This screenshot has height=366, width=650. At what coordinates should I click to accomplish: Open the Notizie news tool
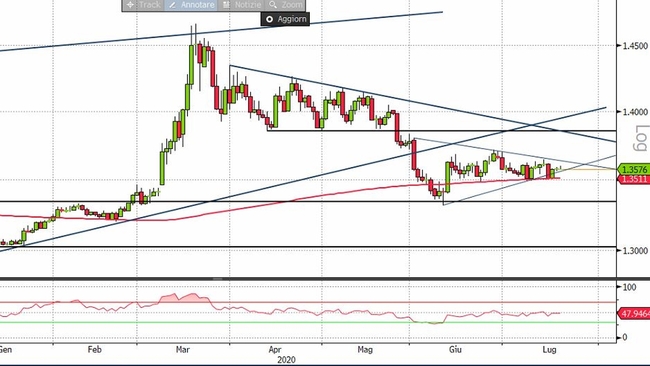(242, 5)
